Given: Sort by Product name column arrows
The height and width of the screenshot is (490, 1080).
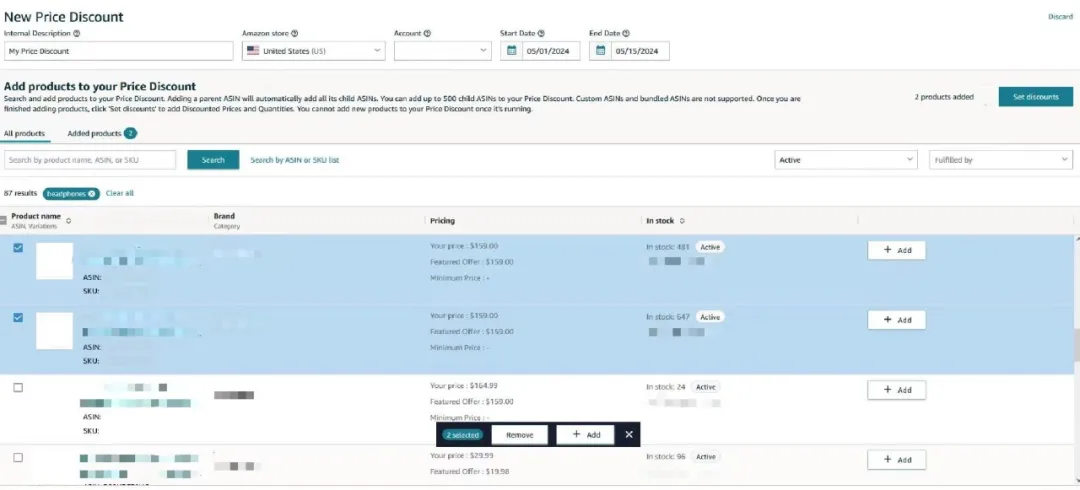Looking at the screenshot, I should click(x=68, y=220).
